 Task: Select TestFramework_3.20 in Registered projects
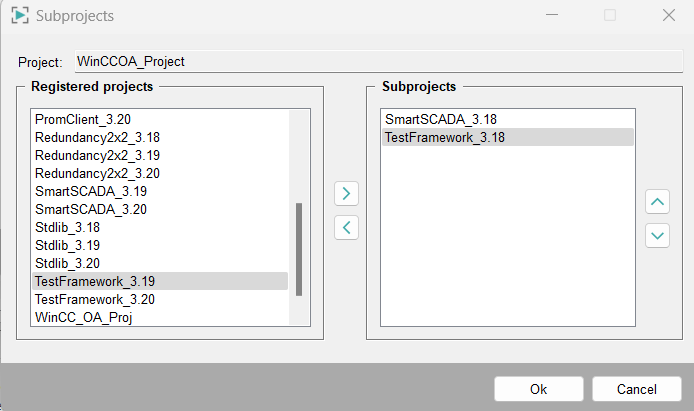pyautogui.click(x=95, y=299)
